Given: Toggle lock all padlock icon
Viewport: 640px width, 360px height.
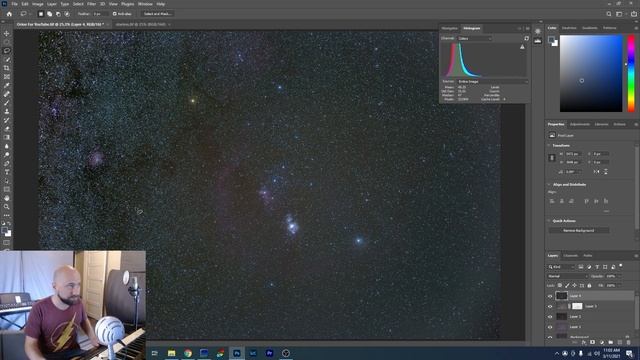Looking at the screenshot, I should click(x=589, y=285).
